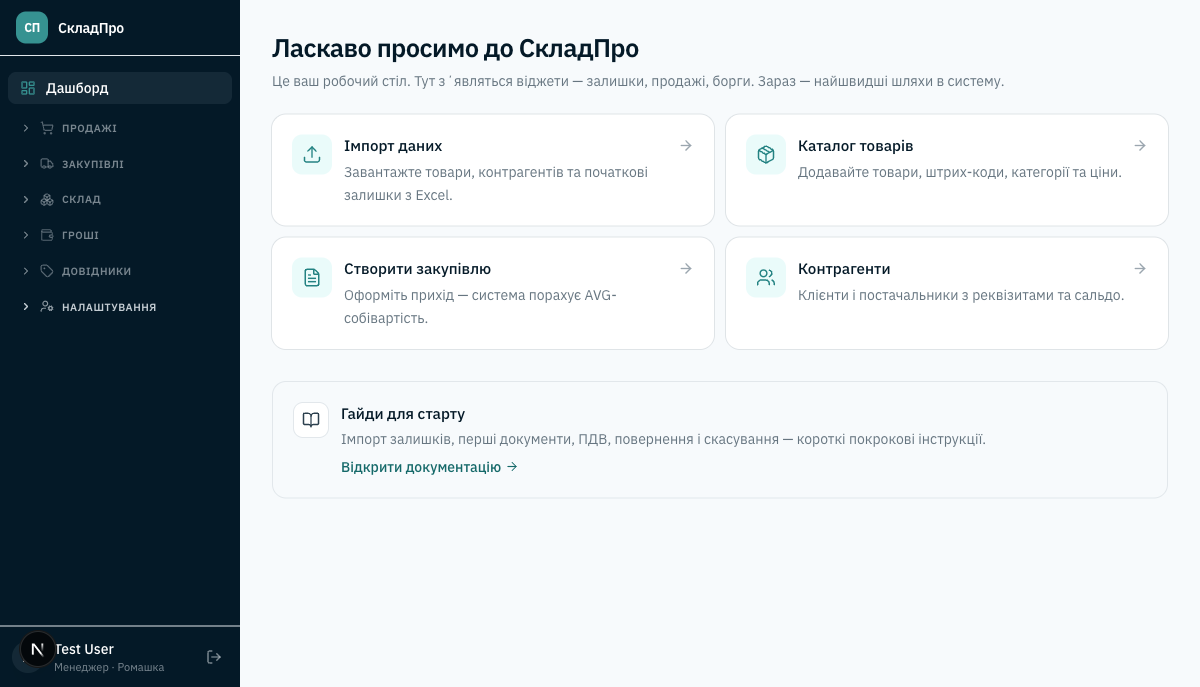The image size is (1200, 687).
Task: Select Довідники in the sidebar
Action: pos(97,271)
